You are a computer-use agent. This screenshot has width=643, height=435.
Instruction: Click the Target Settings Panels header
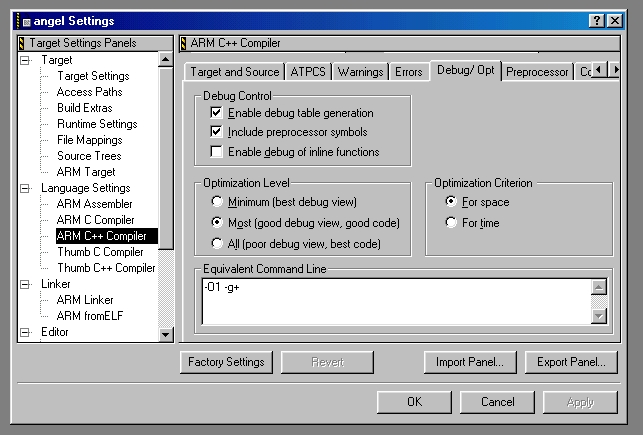(x=95, y=43)
